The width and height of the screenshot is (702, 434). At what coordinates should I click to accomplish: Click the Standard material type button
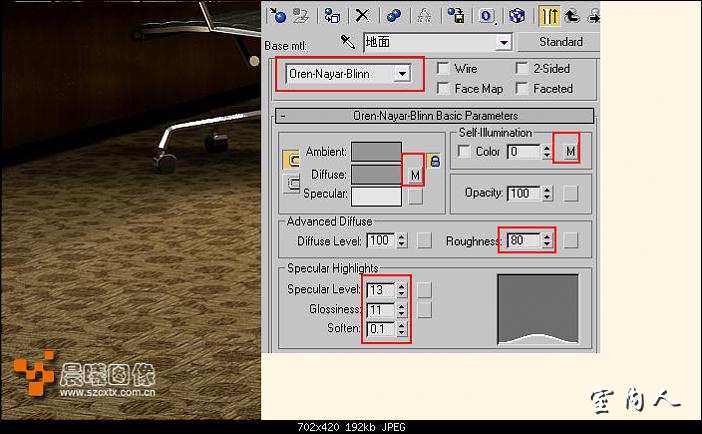(x=560, y=42)
